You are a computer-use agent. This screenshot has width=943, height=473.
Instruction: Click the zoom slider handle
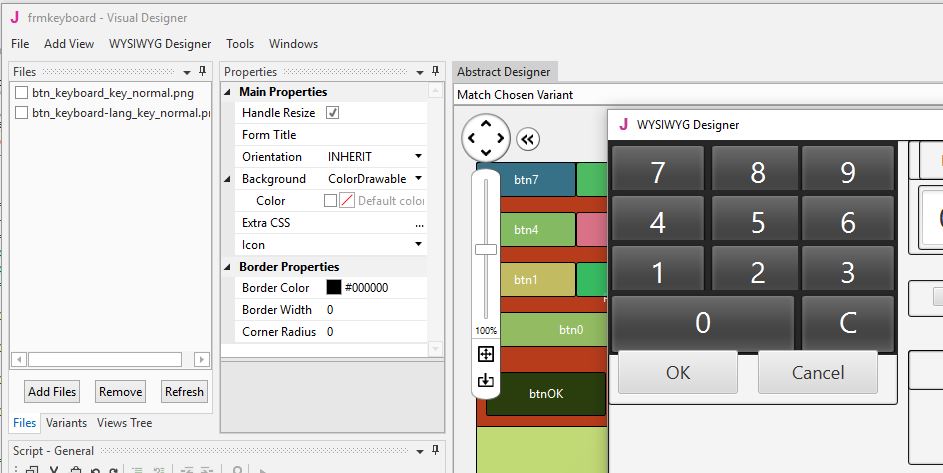[486, 250]
